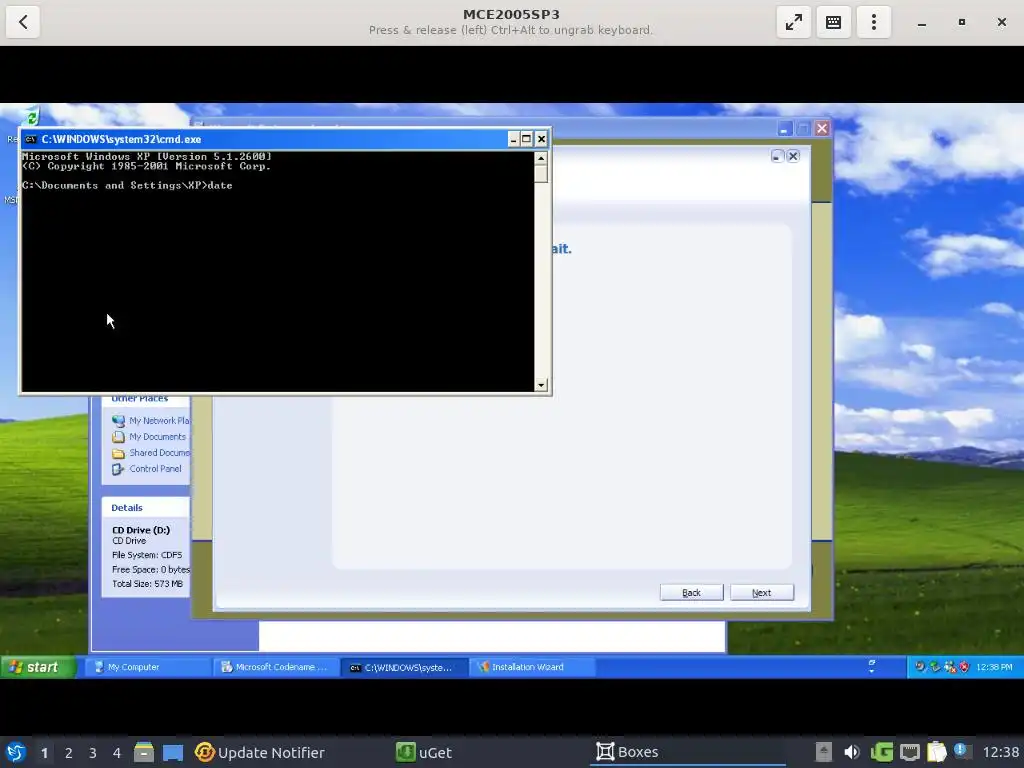The image size is (1024, 768).
Task: Open Shared Documents link
Action: coord(159,453)
